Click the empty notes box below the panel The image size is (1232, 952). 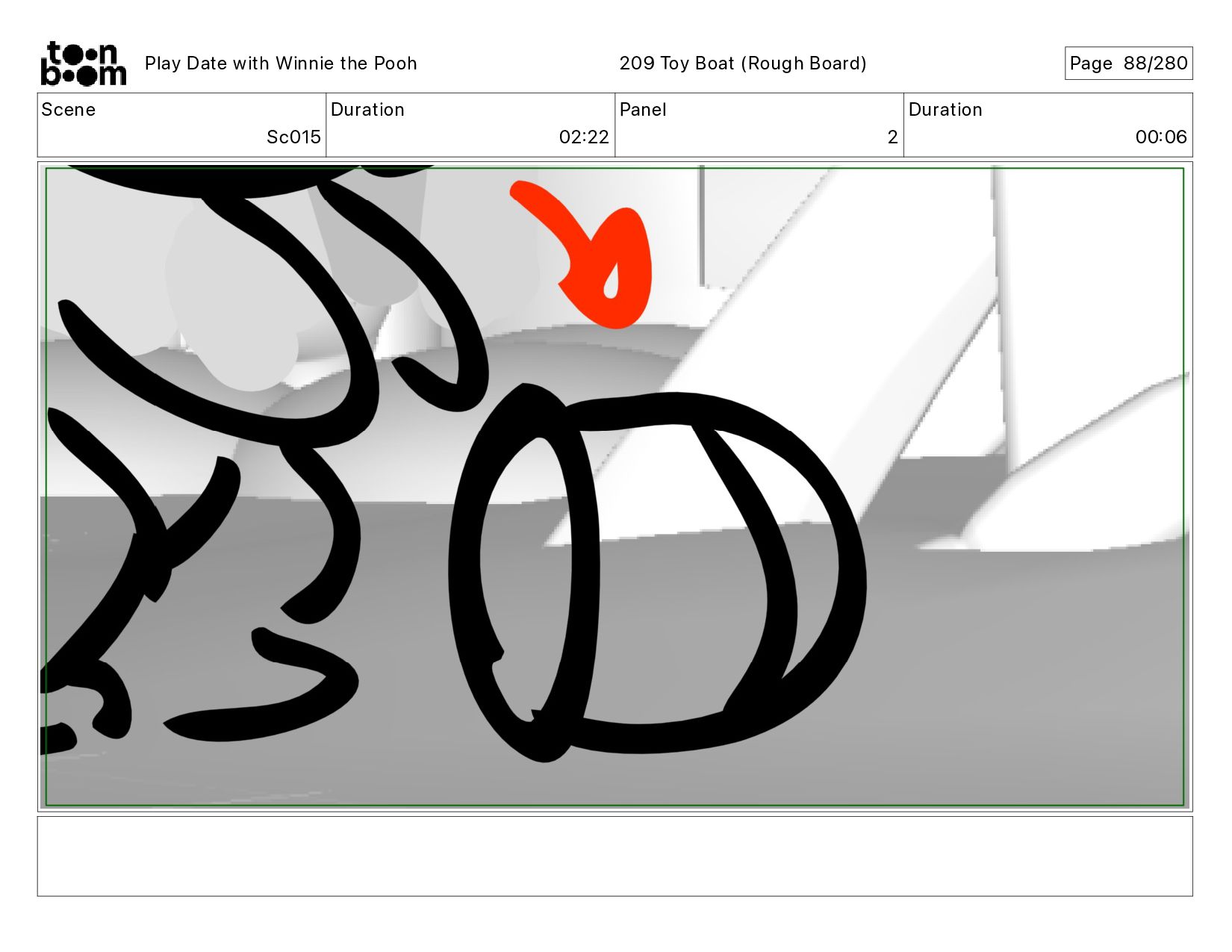point(615,856)
